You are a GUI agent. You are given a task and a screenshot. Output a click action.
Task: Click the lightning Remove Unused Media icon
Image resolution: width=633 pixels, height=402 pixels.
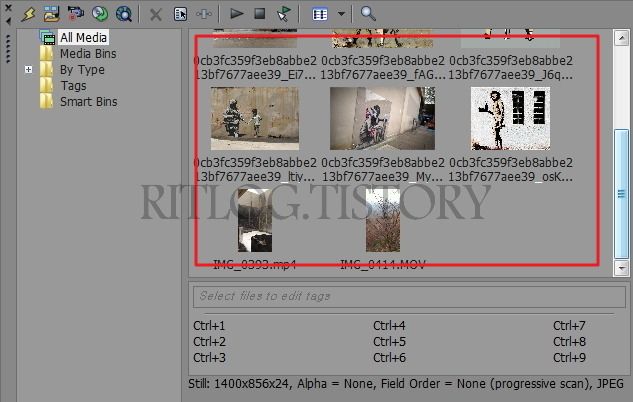tap(29, 14)
